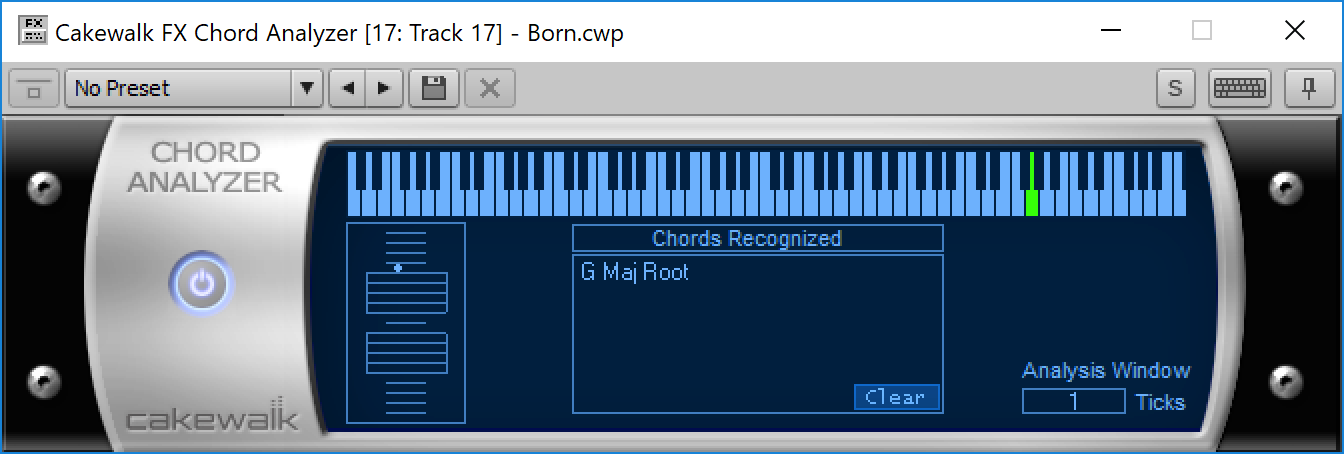Toggle the Chord Analyzer power button

[x=202, y=284]
